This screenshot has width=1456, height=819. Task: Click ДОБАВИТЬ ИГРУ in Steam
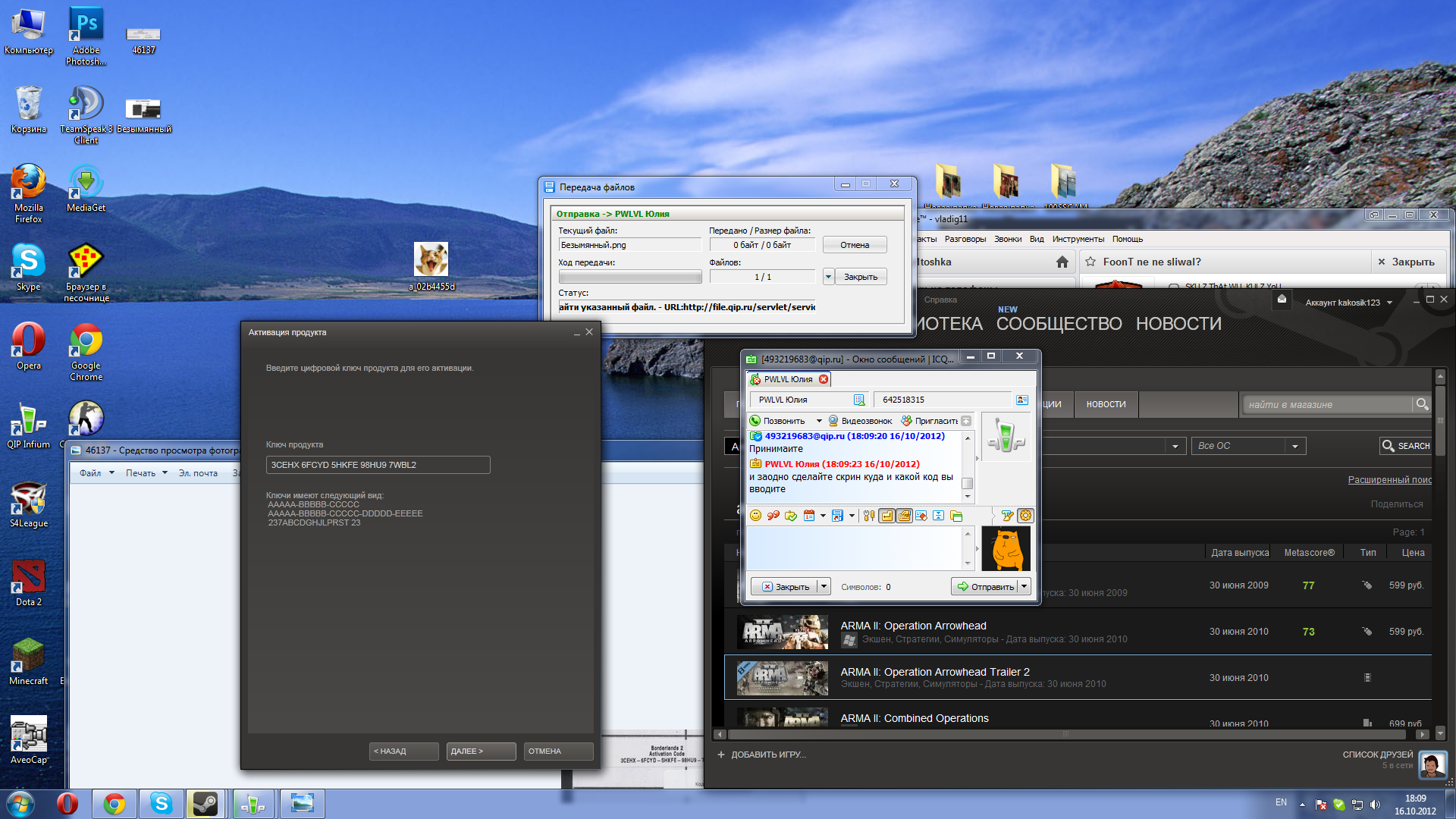[x=761, y=755]
